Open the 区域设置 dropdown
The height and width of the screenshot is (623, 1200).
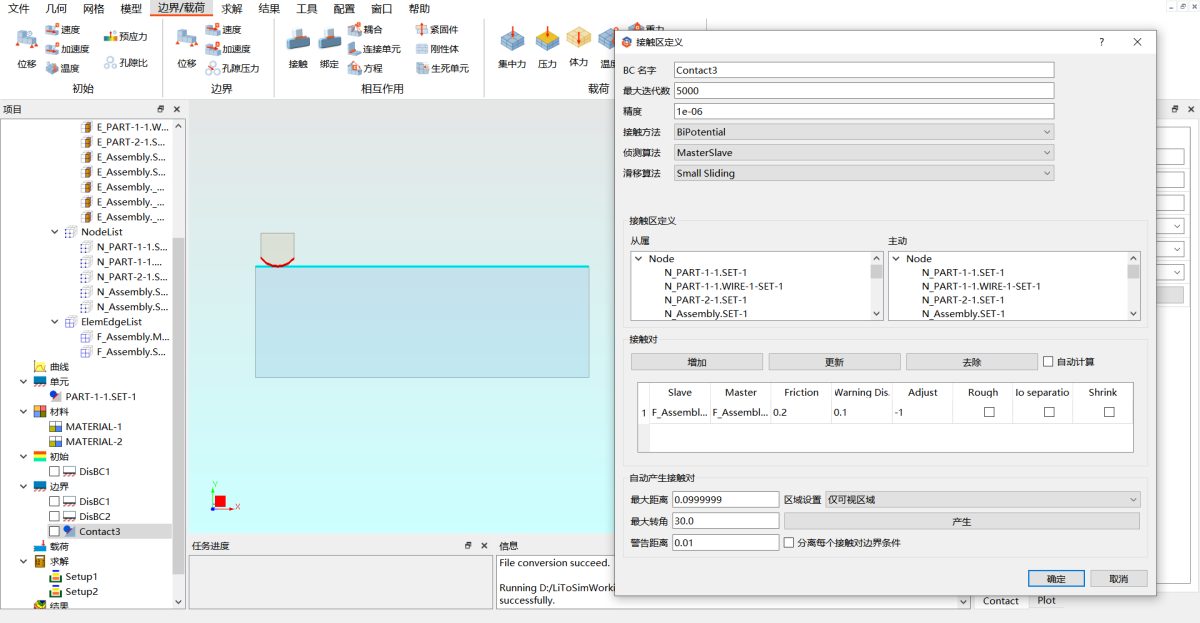click(982, 499)
